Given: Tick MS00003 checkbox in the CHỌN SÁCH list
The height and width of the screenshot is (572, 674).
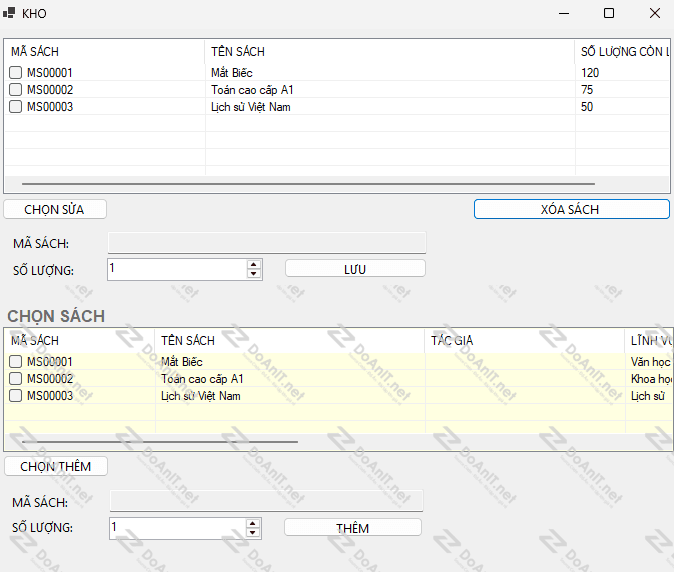Looking at the screenshot, I should [15, 395].
